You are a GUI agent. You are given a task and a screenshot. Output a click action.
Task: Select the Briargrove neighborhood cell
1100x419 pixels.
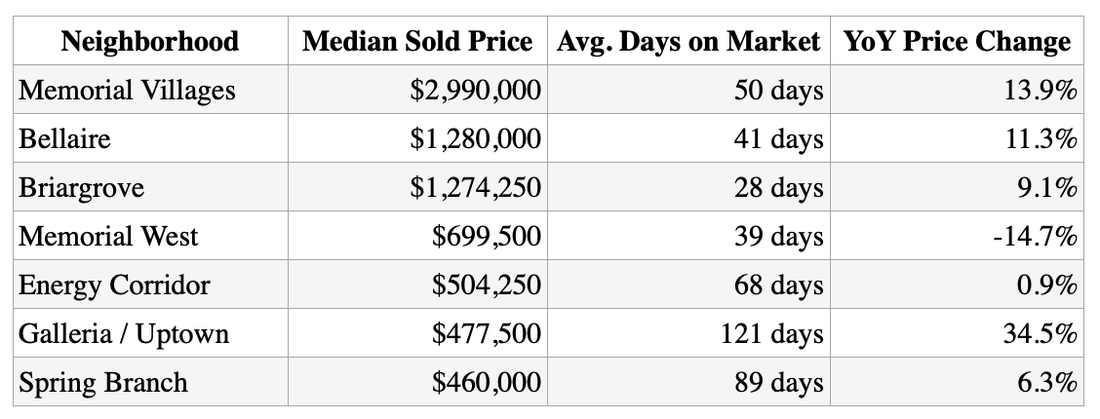point(150,187)
